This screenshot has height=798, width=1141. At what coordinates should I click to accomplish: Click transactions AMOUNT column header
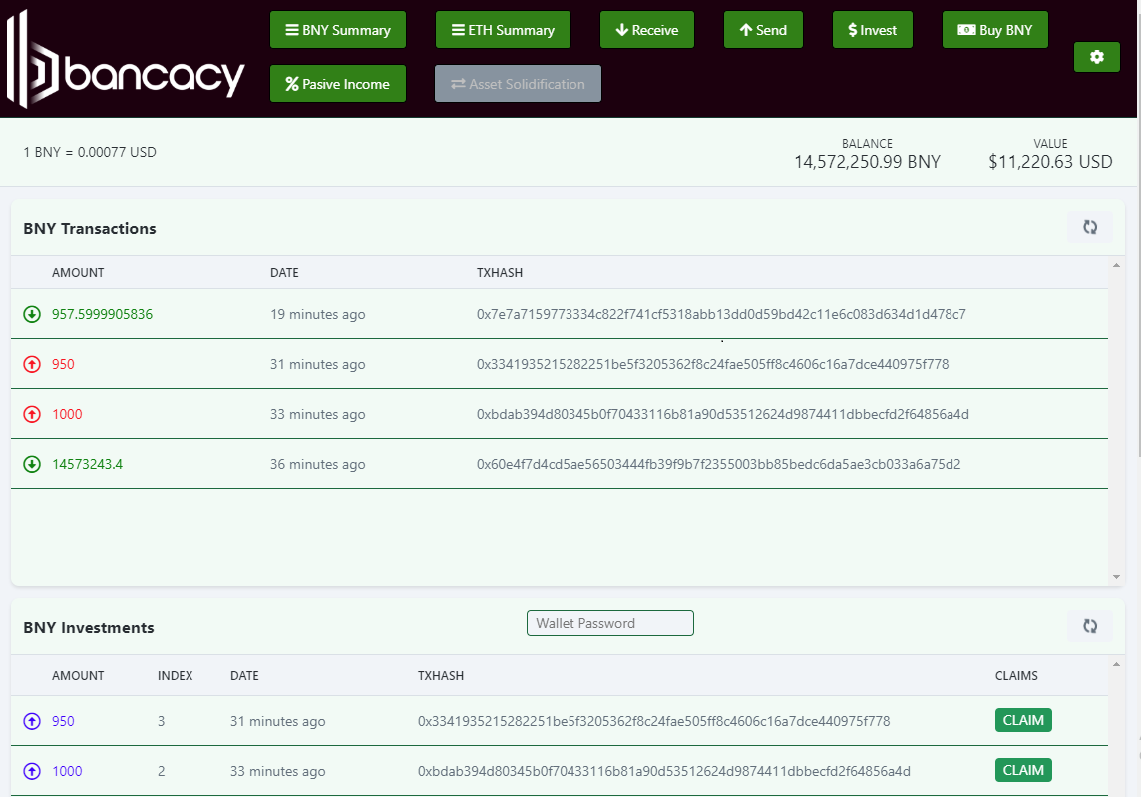point(78,272)
